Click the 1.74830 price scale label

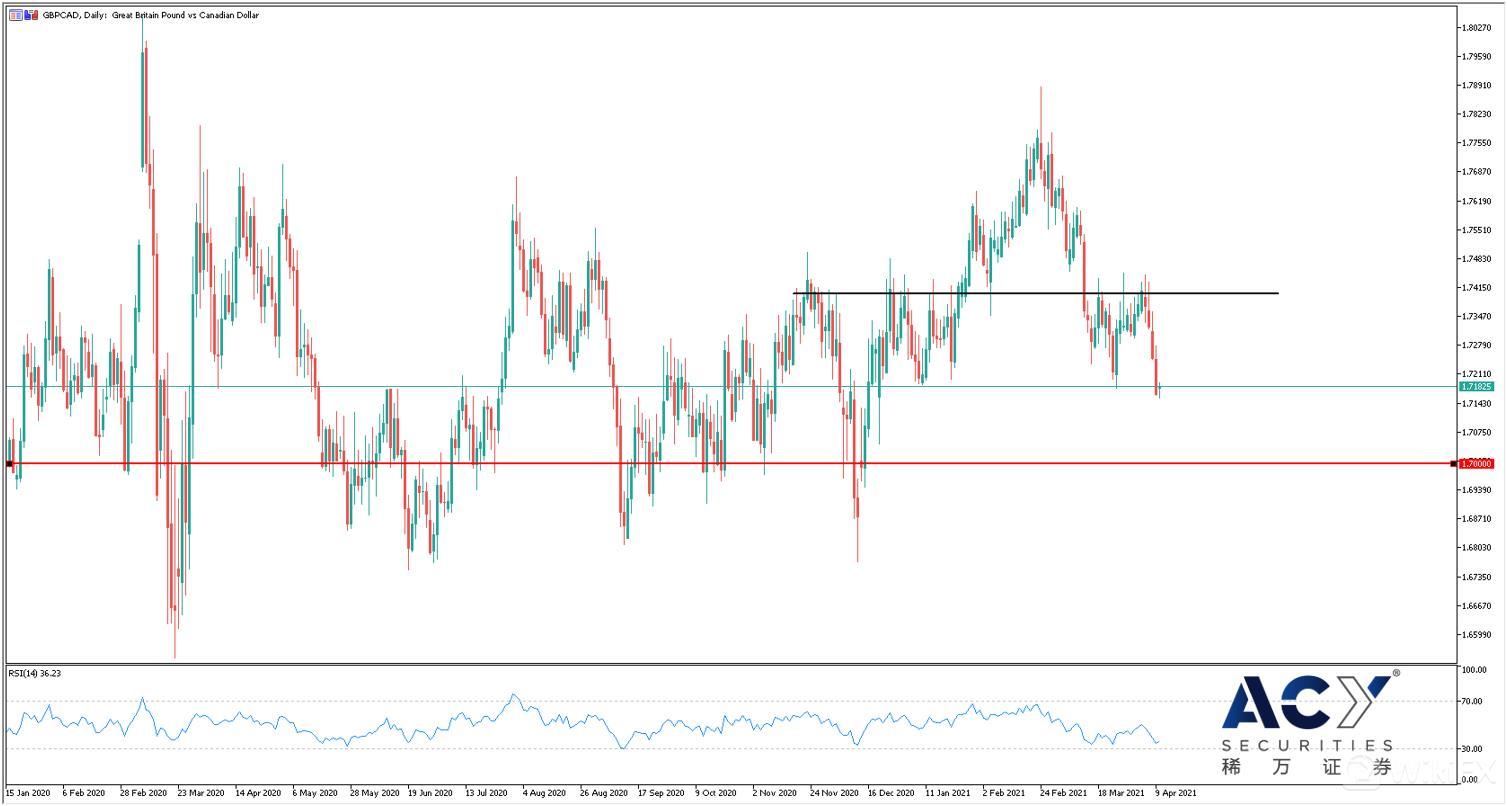pyautogui.click(x=1476, y=259)
